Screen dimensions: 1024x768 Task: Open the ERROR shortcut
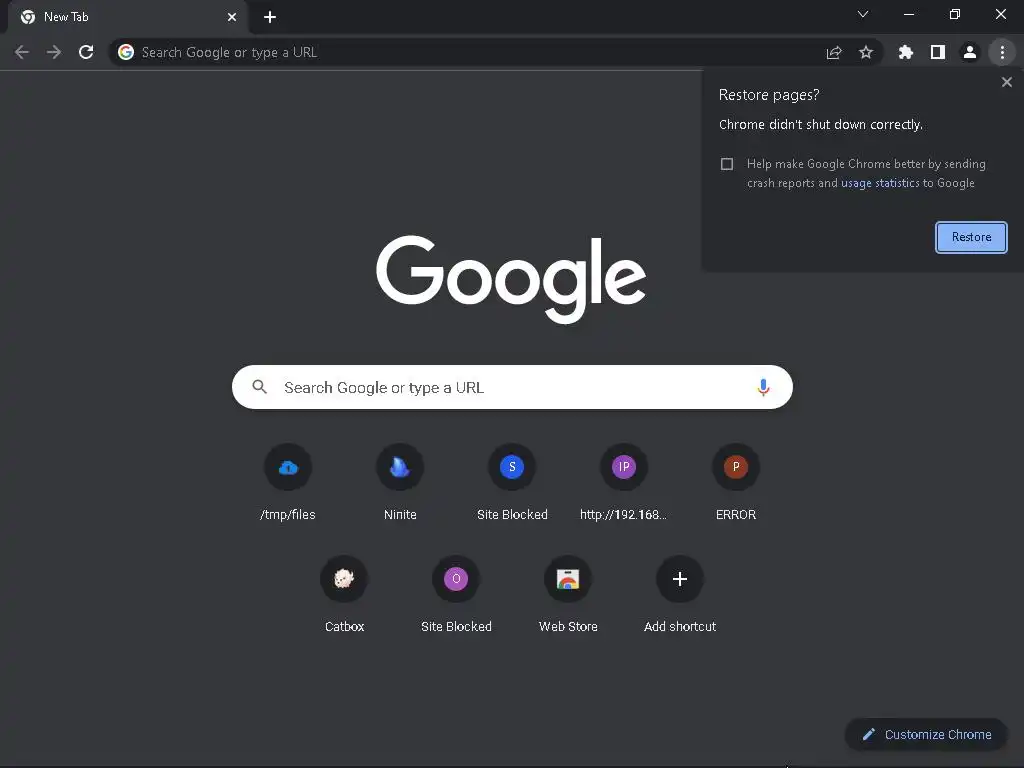736,483
